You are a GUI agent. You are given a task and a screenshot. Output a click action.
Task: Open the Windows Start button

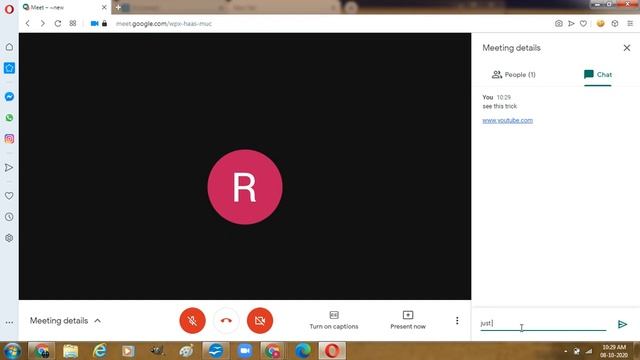tap(12, 351)
